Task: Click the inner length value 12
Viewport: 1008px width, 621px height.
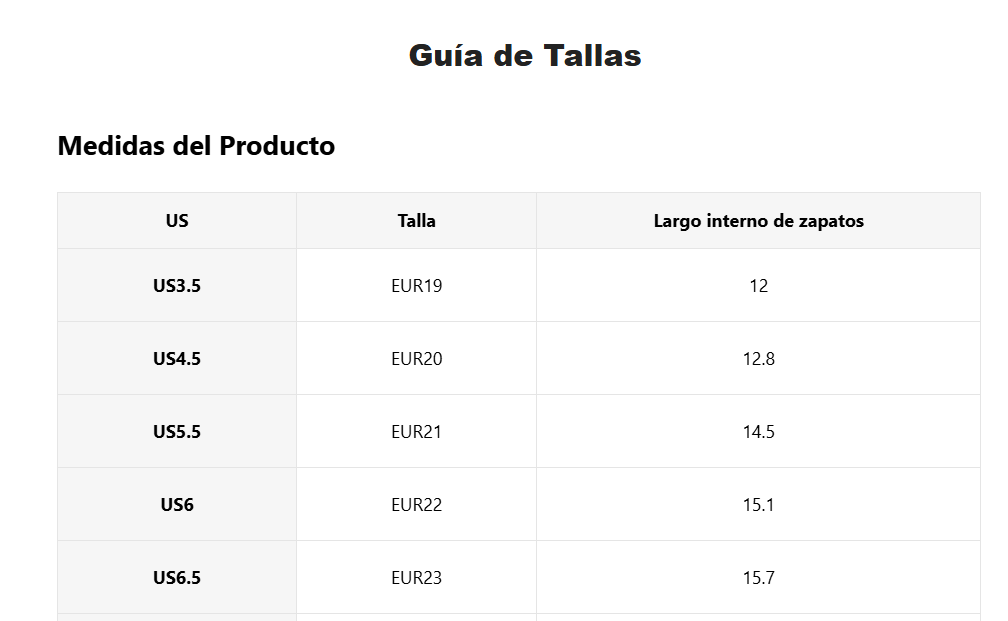Action: tap(759, 285)
